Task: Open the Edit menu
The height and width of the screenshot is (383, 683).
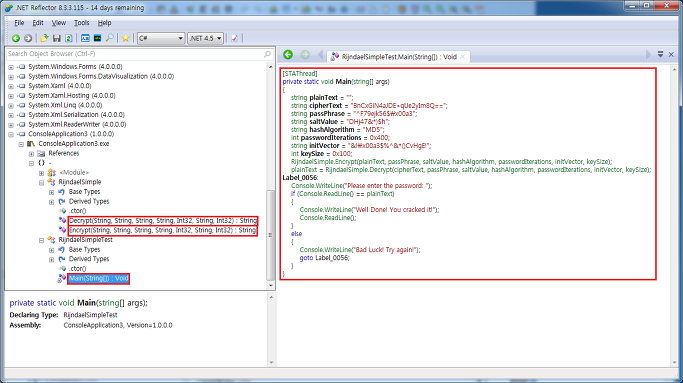Action: 38,23
